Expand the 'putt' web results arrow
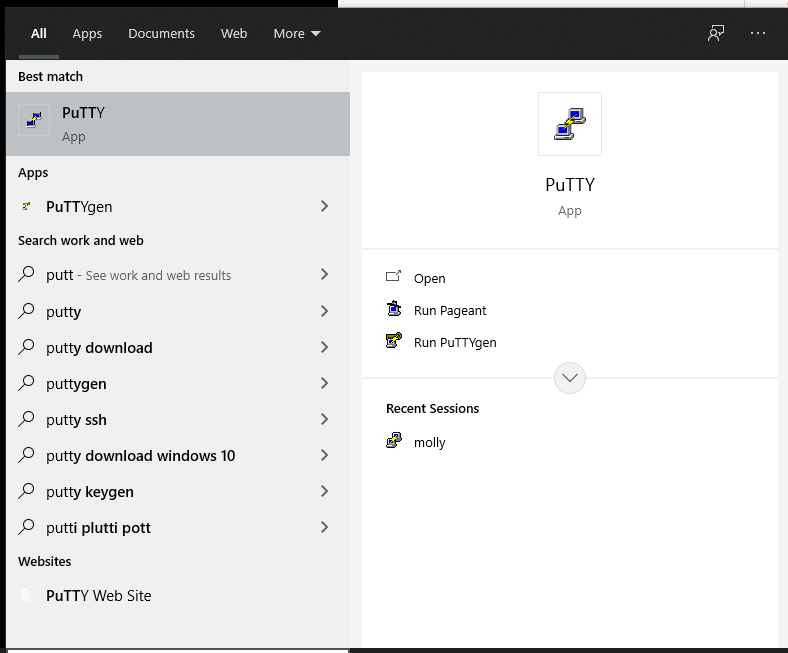The image size is (788, 653). (x=325, y=274)
